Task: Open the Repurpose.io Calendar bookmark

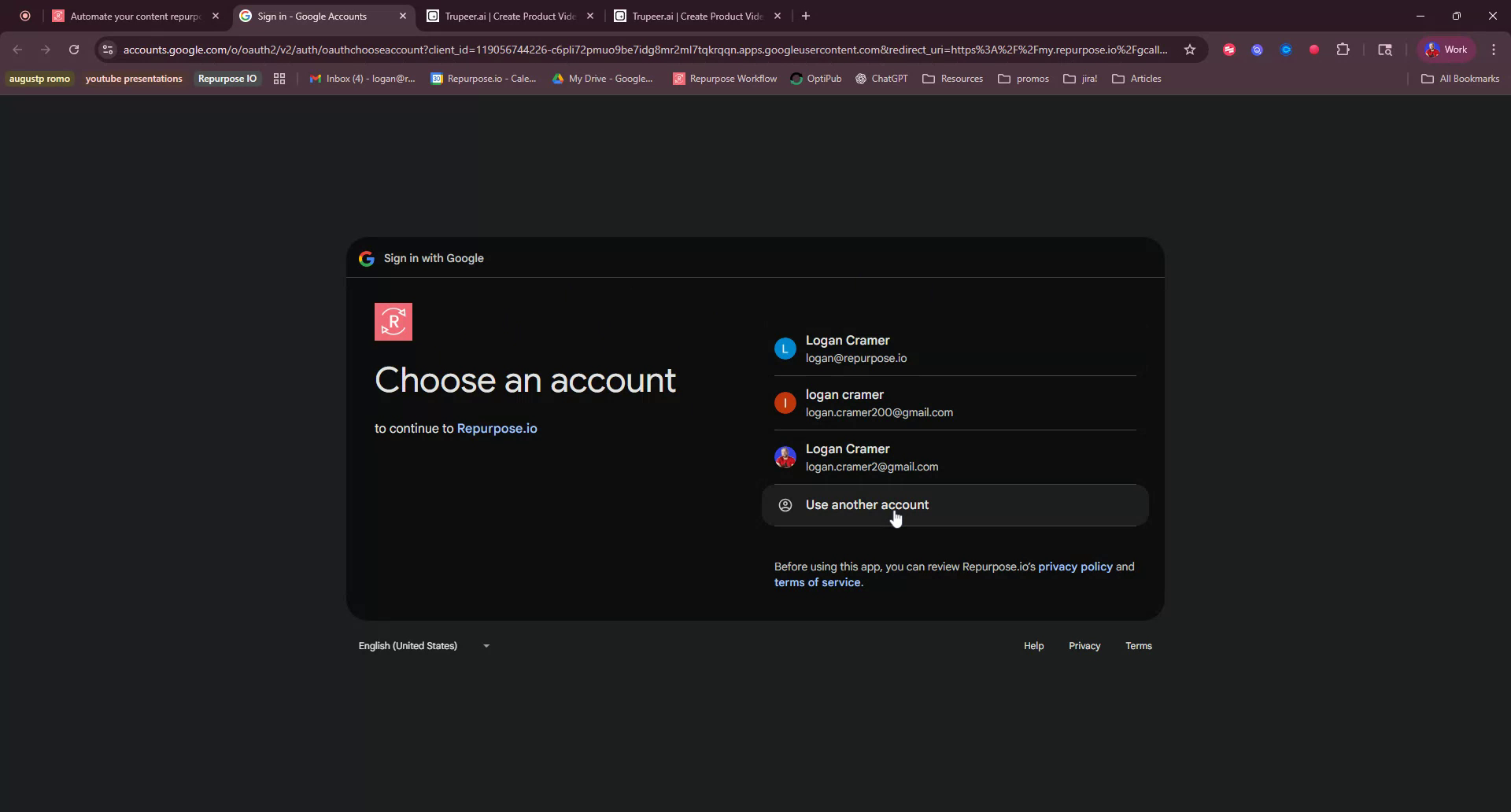Action: click(484, 79)
